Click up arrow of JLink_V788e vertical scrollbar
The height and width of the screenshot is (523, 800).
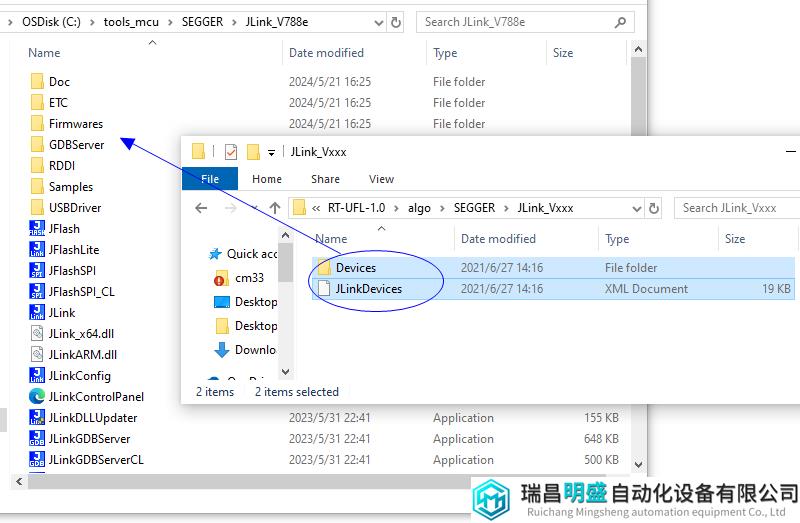coord(638,49)
